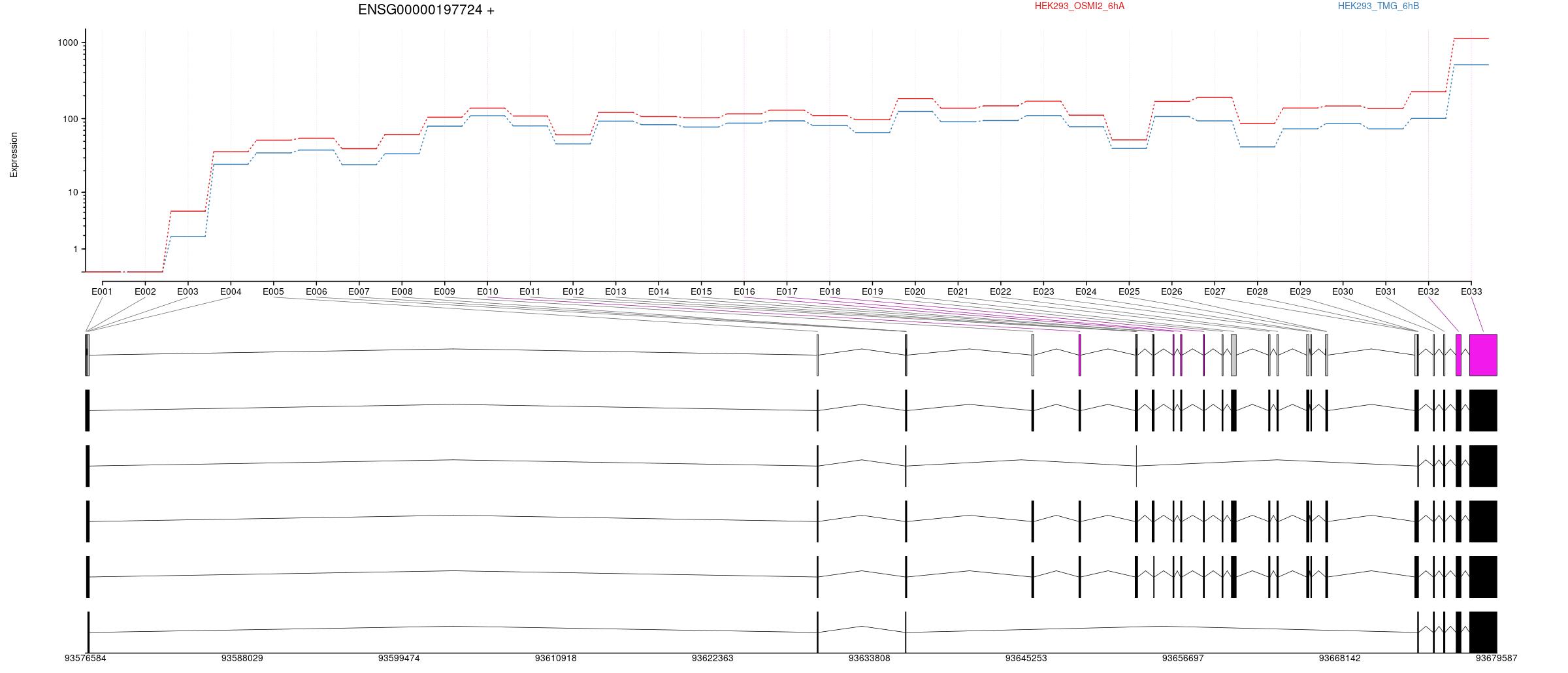Click the Expression y-axis label
This screenshot has height=673, width=1568.
pos(14,155)
